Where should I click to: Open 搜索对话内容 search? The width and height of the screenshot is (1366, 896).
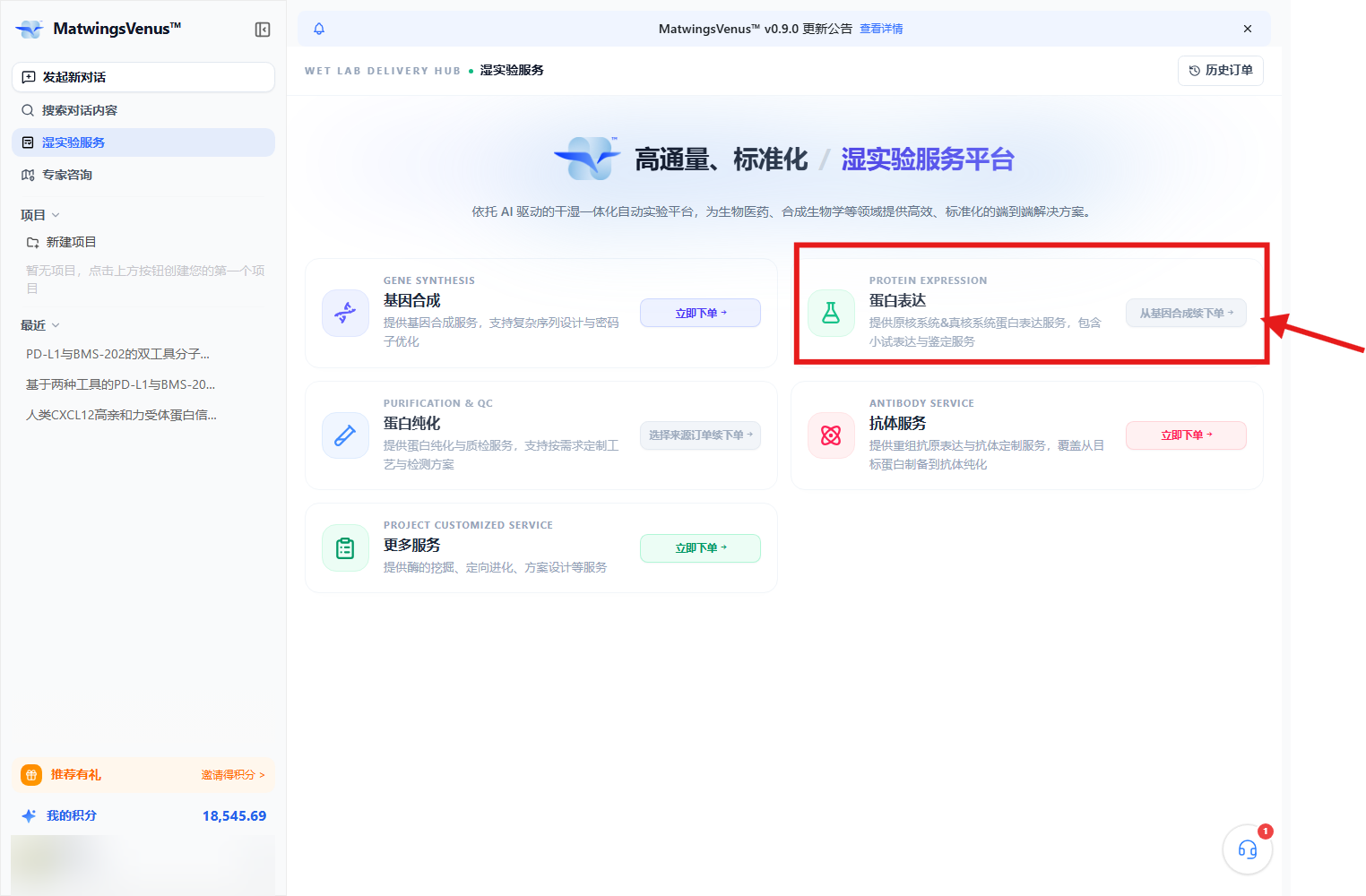point(143,110)
